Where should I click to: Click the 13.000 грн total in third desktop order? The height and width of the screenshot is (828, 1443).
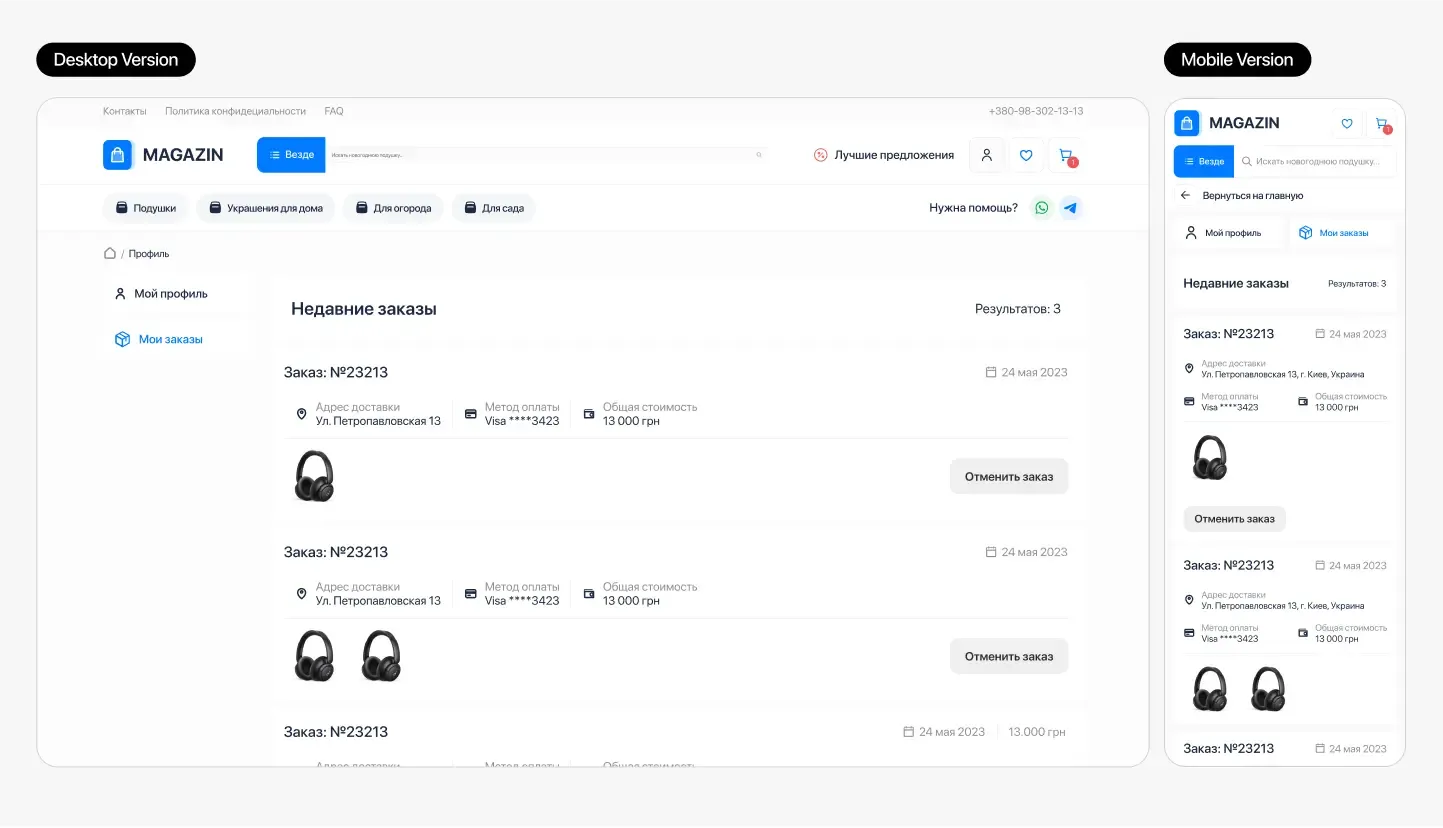tap(1037, 732)
